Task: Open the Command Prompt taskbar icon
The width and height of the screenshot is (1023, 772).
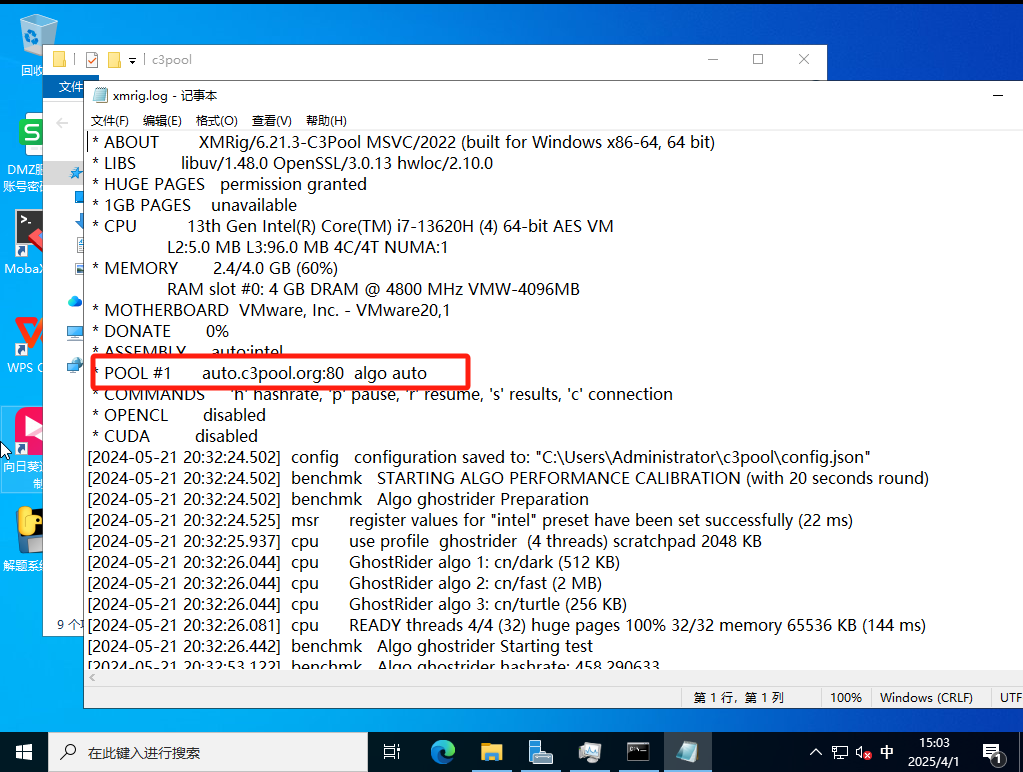Action: (x=638, y=752)
